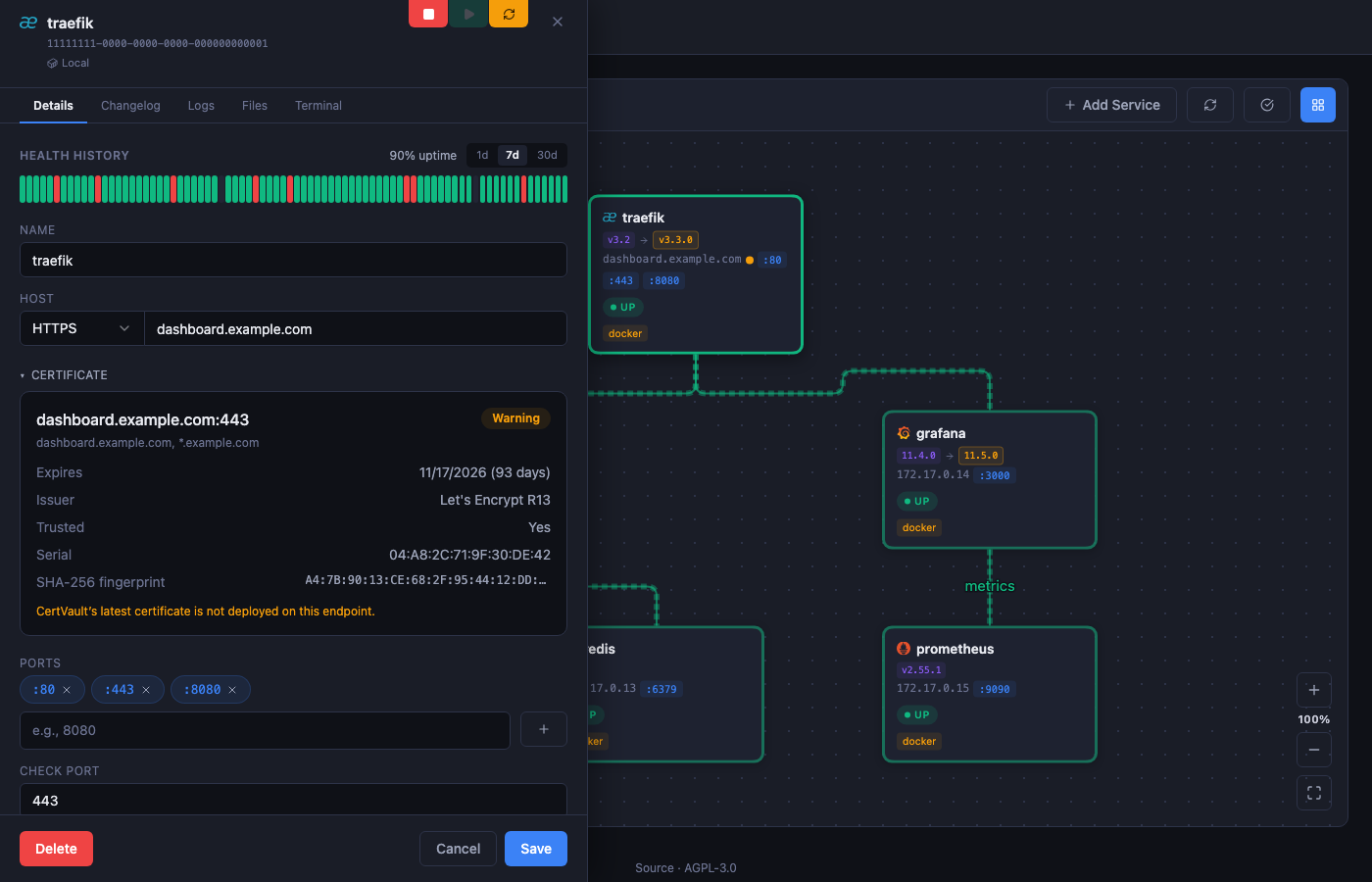
Task: Click the 90% uptime text
Action: pyautogui.click(x=423, y=156)
